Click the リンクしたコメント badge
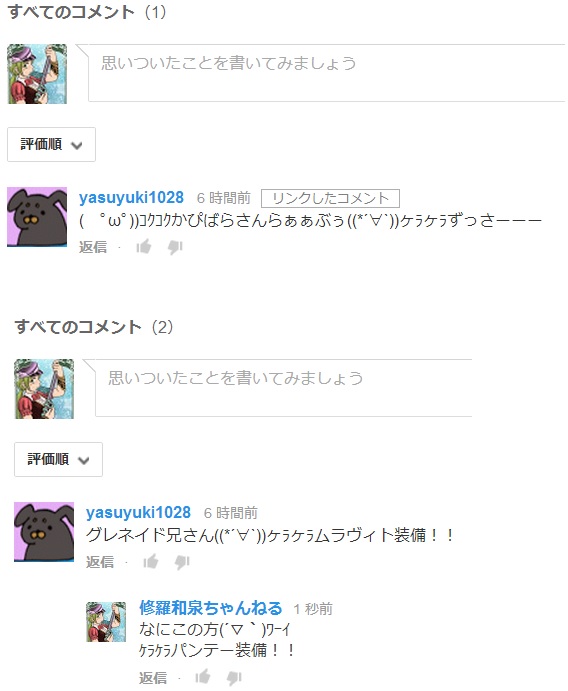The width and height of the screenshot is (568, 691). coord(330,198)
